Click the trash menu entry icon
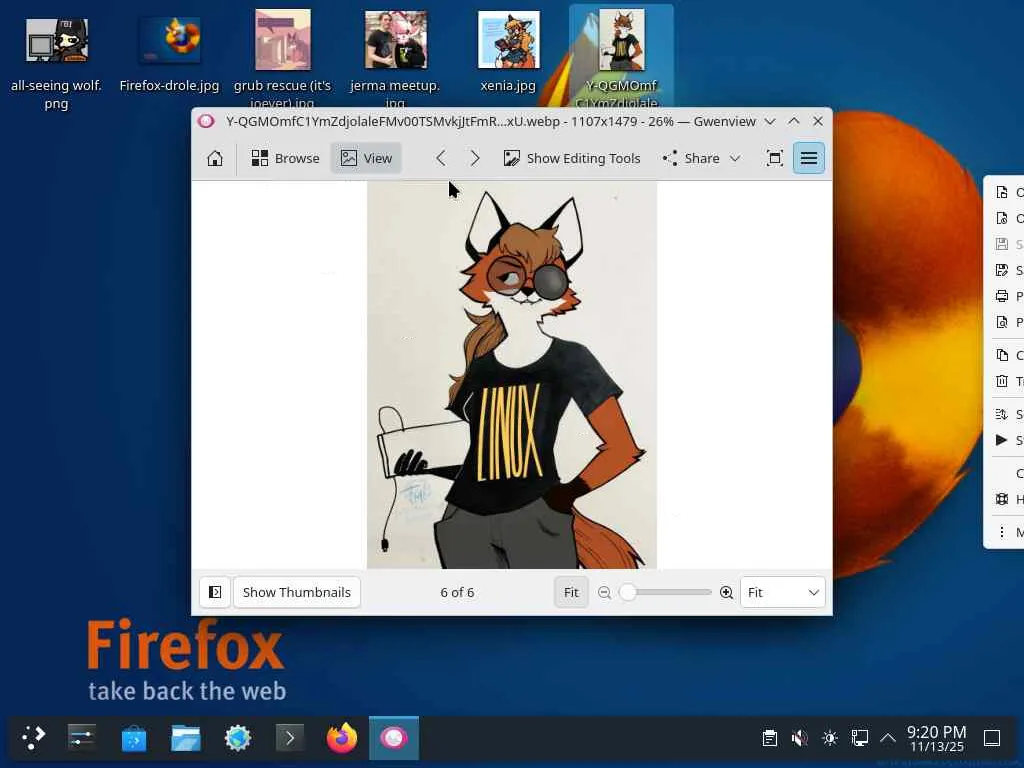 1002,381
